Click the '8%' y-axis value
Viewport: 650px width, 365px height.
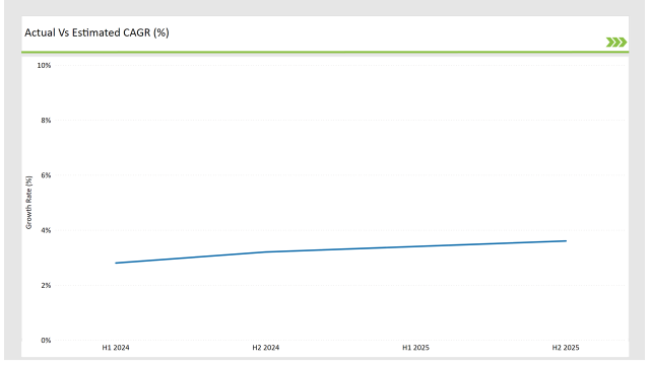tap(46, 120)
